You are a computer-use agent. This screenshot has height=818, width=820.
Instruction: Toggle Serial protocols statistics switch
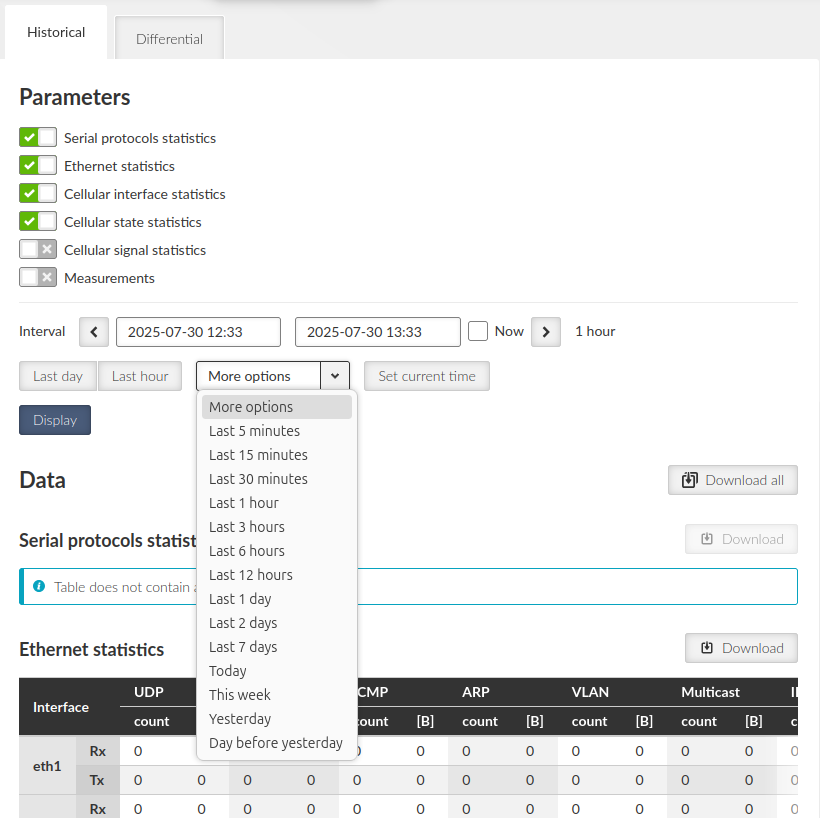[x=38, y=138]
